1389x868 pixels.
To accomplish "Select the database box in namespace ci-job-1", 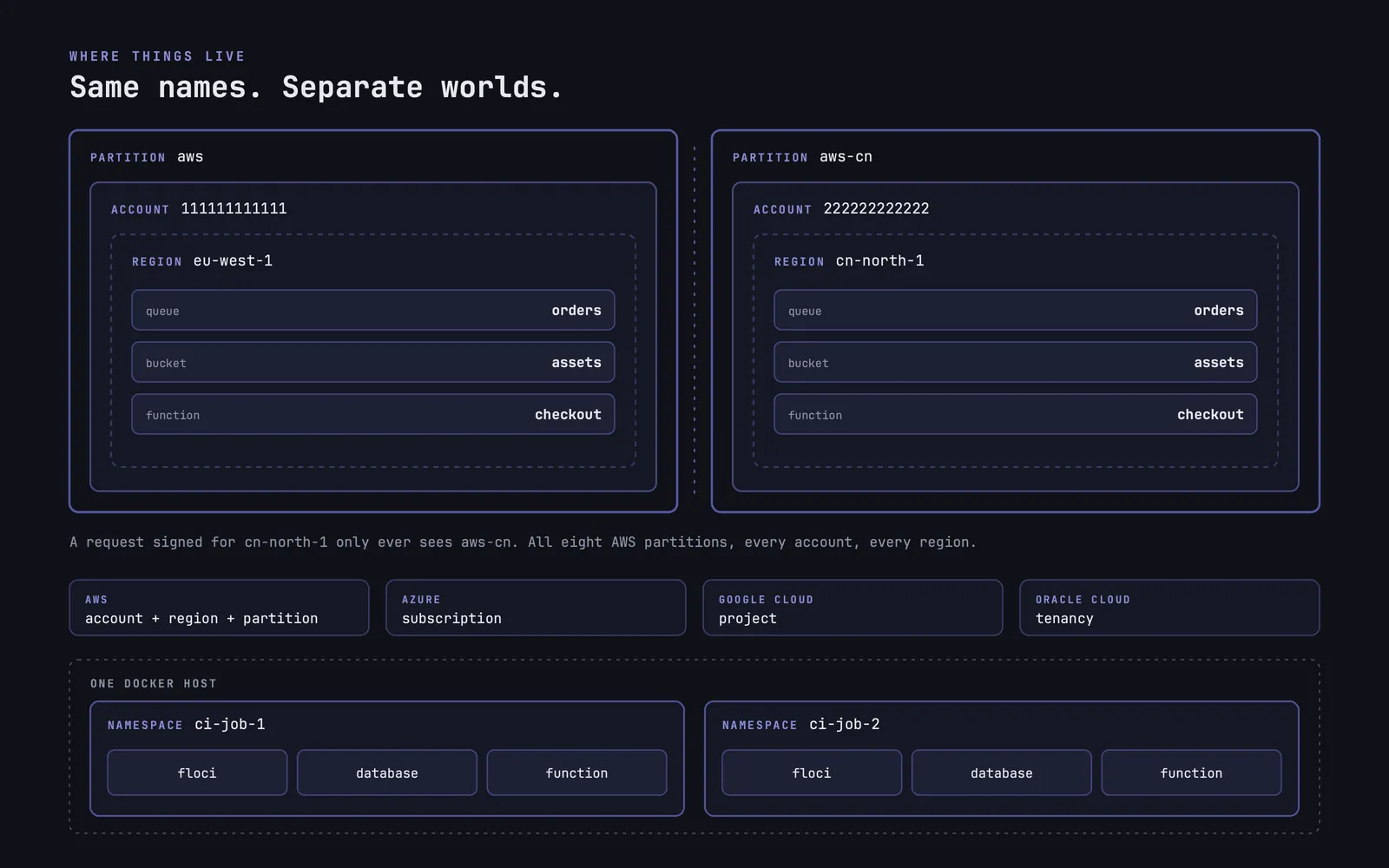I will tap(387, 773).
